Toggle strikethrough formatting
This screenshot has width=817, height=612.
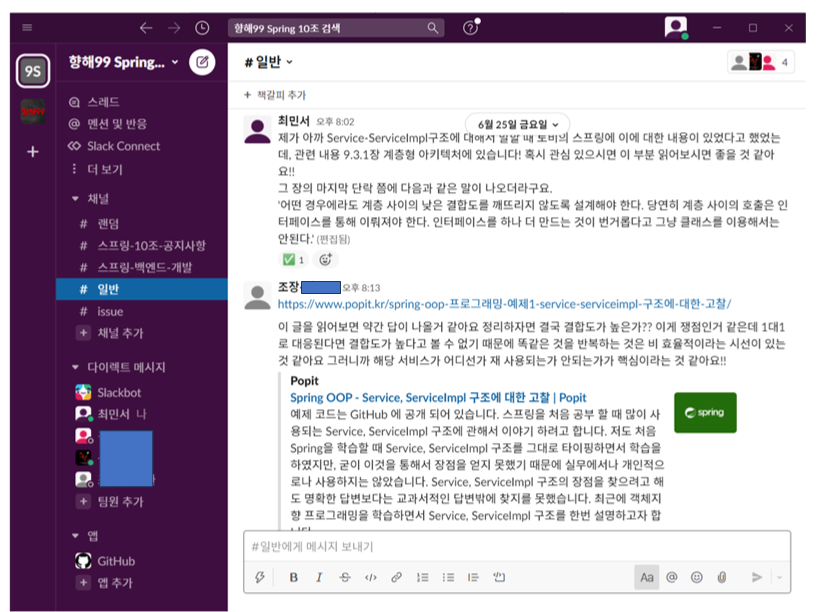tap(345, 577)
